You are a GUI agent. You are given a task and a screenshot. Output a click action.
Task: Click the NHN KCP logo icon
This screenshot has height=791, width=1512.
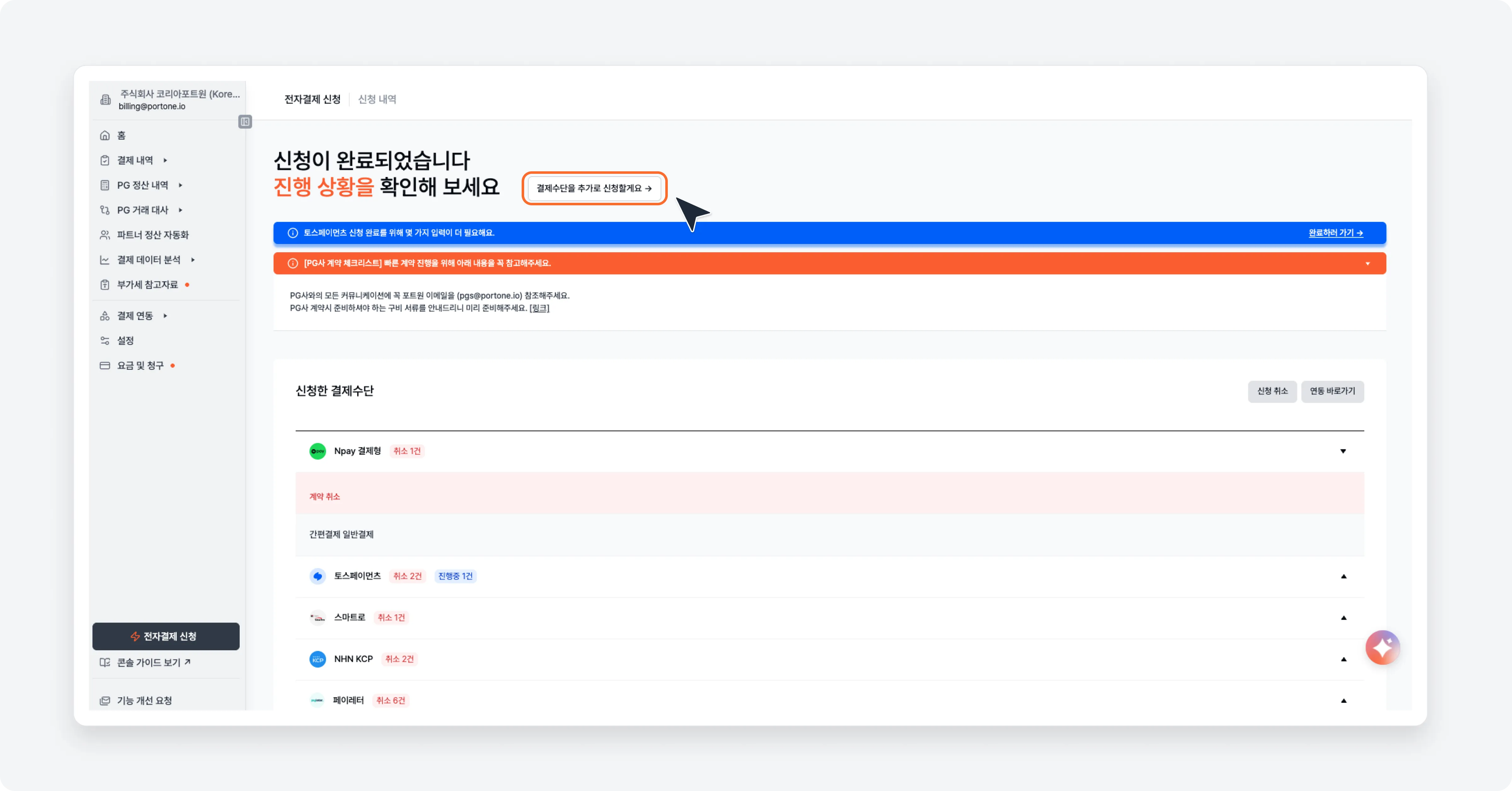(318, 659)
